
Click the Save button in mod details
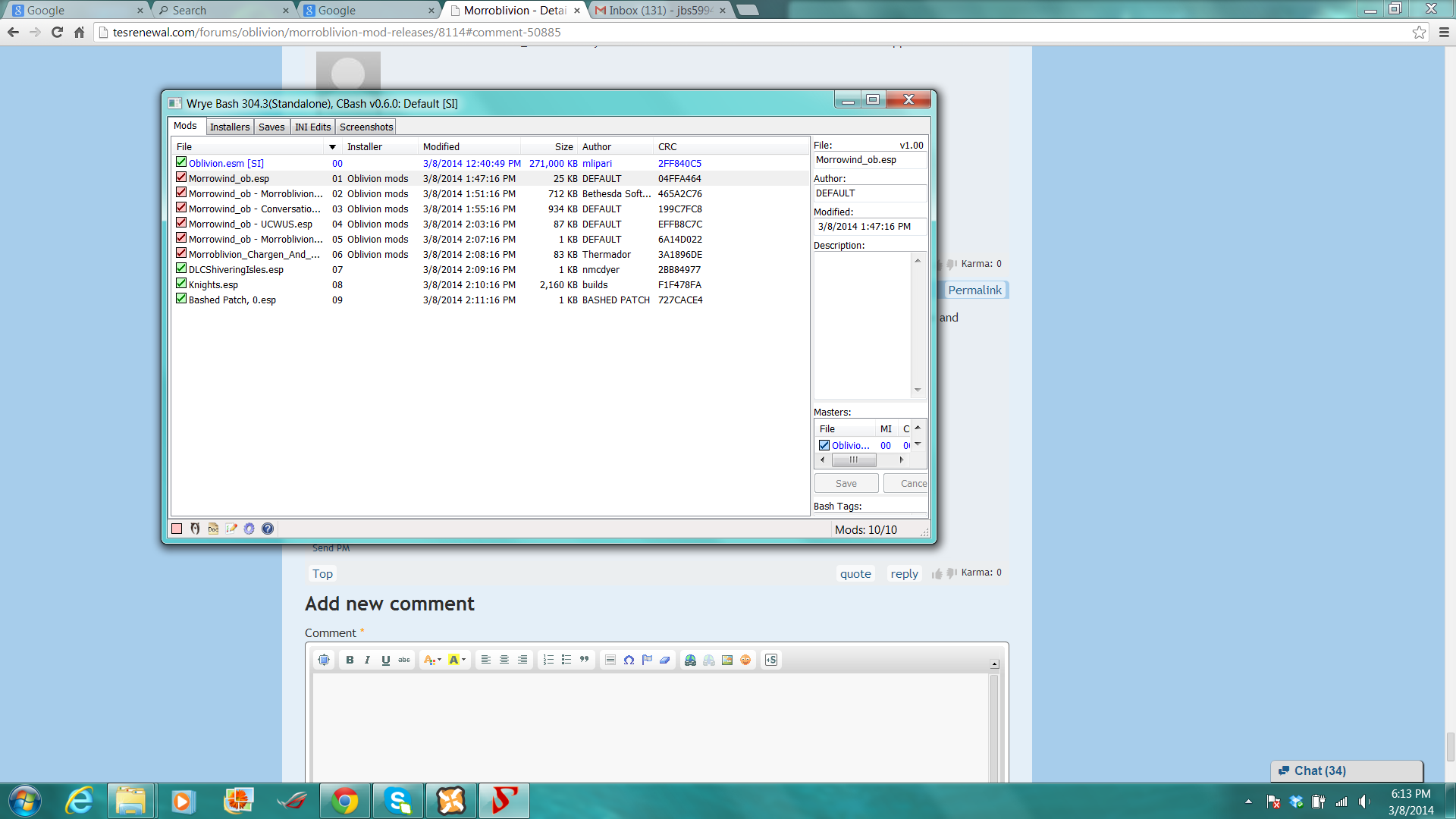846,483
